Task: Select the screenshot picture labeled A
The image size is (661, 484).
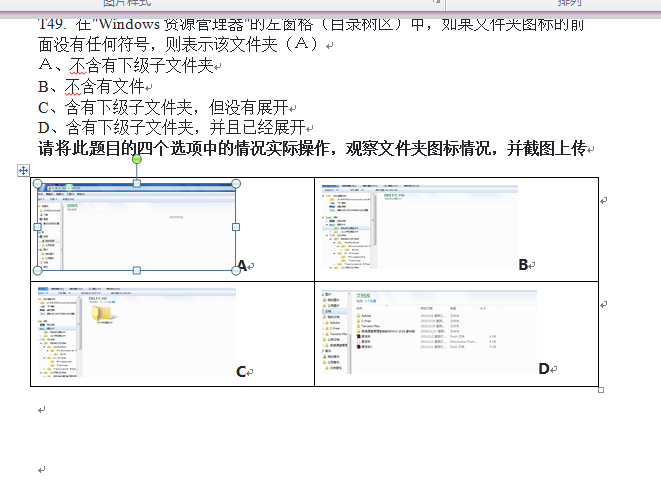Action: (137, 227)
